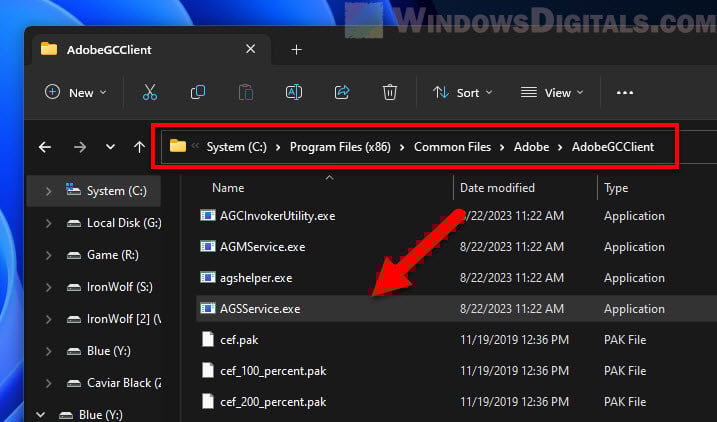Sort by Name column header

click(x=228, y=188)
